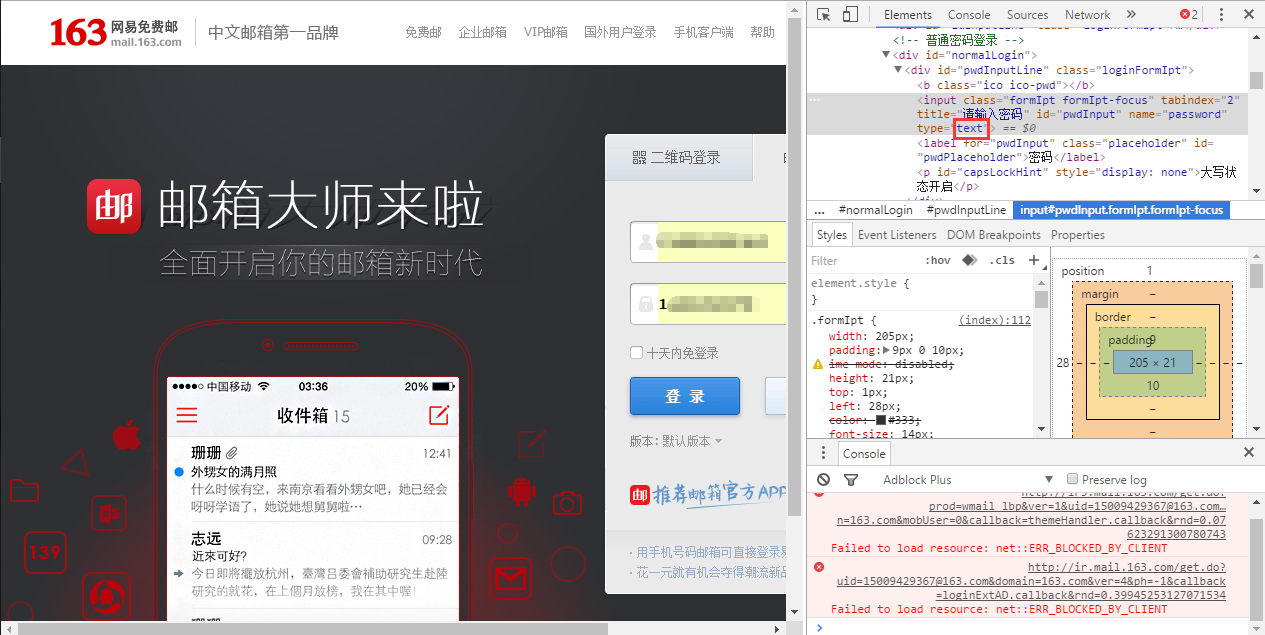Open the 国外用户登录 link
This screenshot has width=1265, height=635.
pos(620,32)
